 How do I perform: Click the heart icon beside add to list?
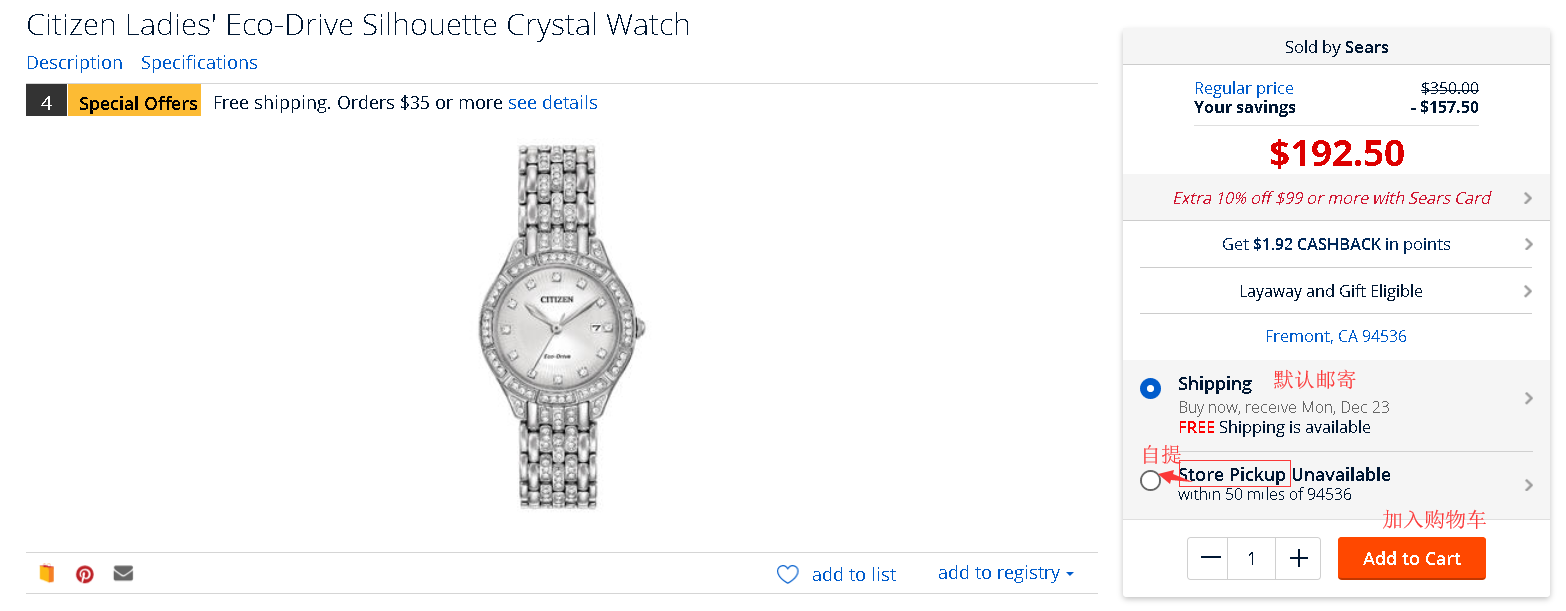(x=788, y=574)
